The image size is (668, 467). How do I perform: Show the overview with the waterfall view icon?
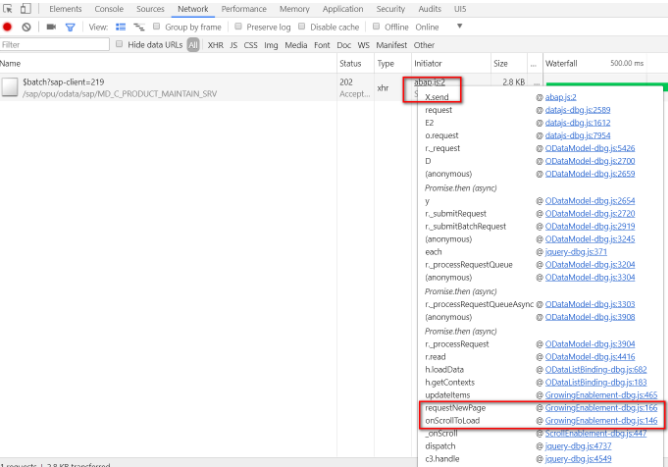tap(139, 27)
